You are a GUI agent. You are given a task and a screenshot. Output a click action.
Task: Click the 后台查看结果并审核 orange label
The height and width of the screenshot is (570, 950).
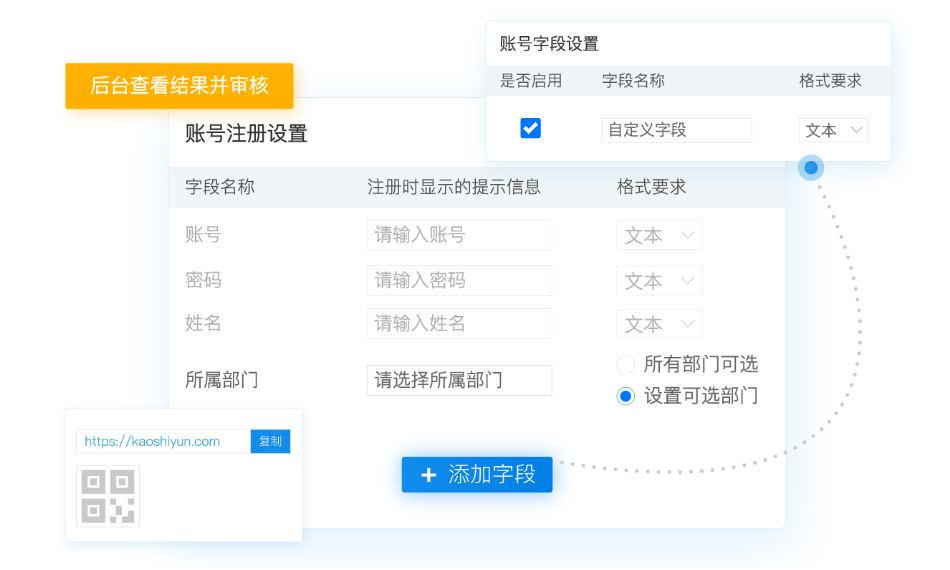[x=179, y=86]
